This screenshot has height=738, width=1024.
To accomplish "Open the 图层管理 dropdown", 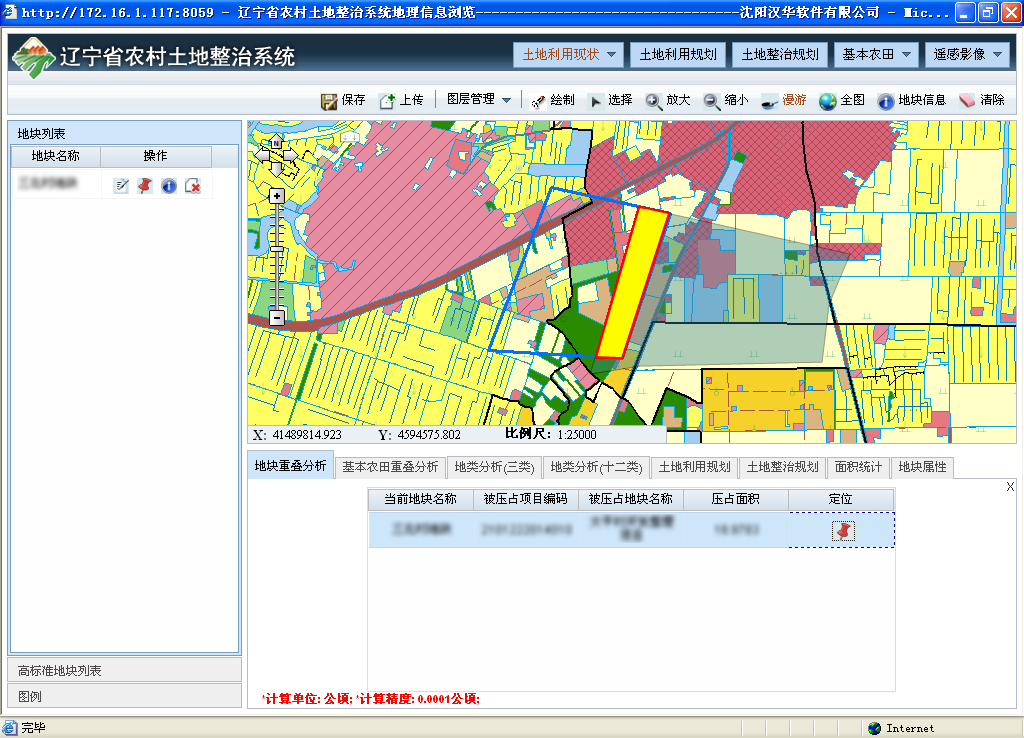I will (479, 100).
